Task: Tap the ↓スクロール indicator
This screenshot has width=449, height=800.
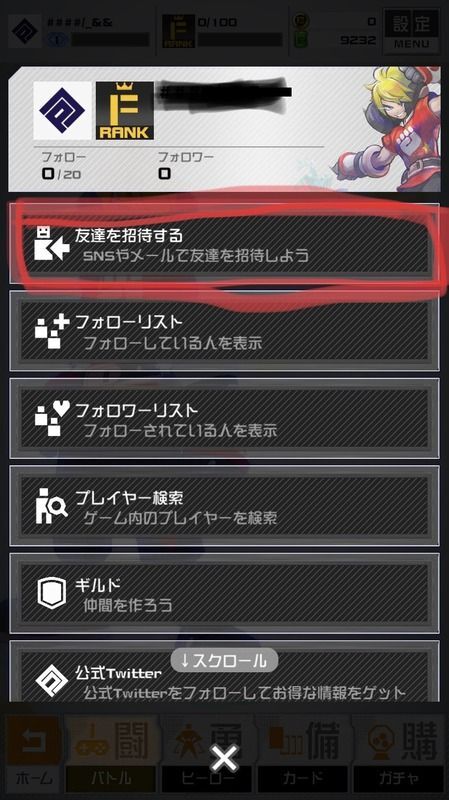Action: [224, 661]
